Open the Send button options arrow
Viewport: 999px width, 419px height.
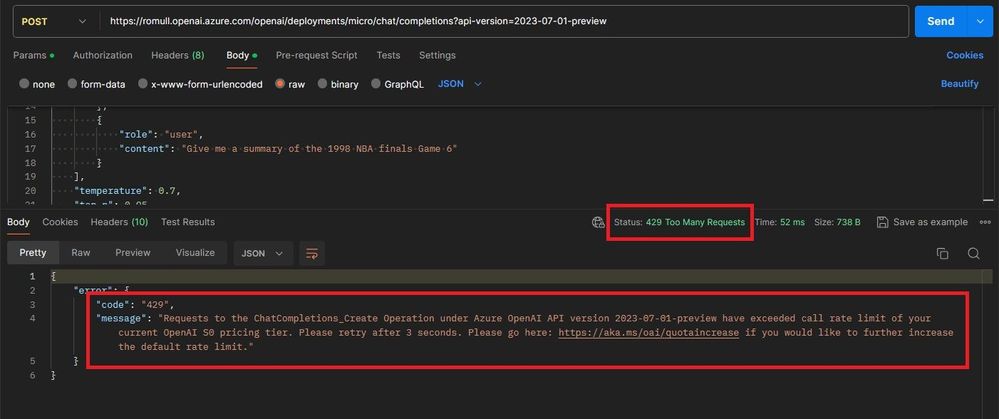981,21
